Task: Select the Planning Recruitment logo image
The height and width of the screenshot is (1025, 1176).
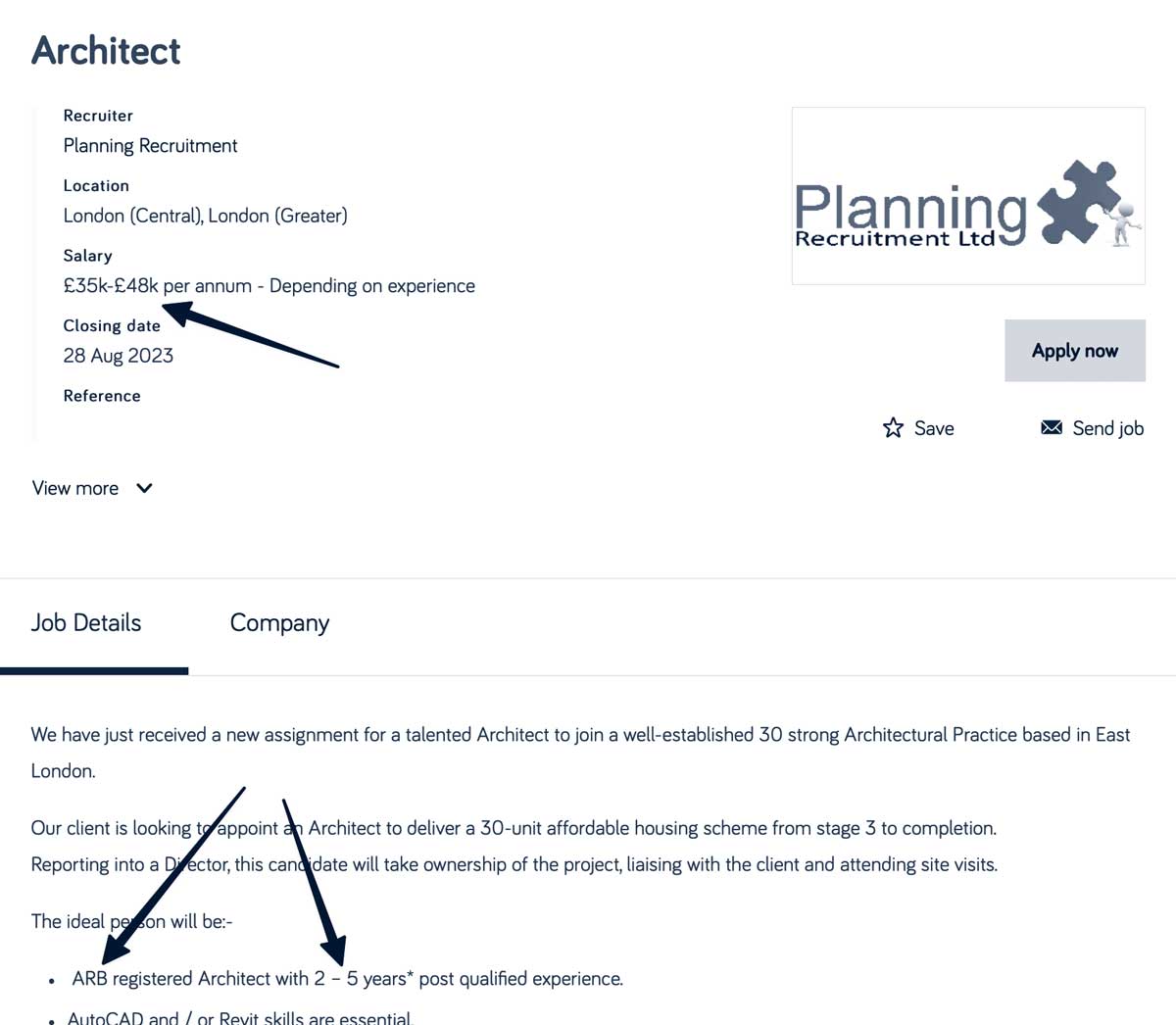Action: click(x=967, y=196)
